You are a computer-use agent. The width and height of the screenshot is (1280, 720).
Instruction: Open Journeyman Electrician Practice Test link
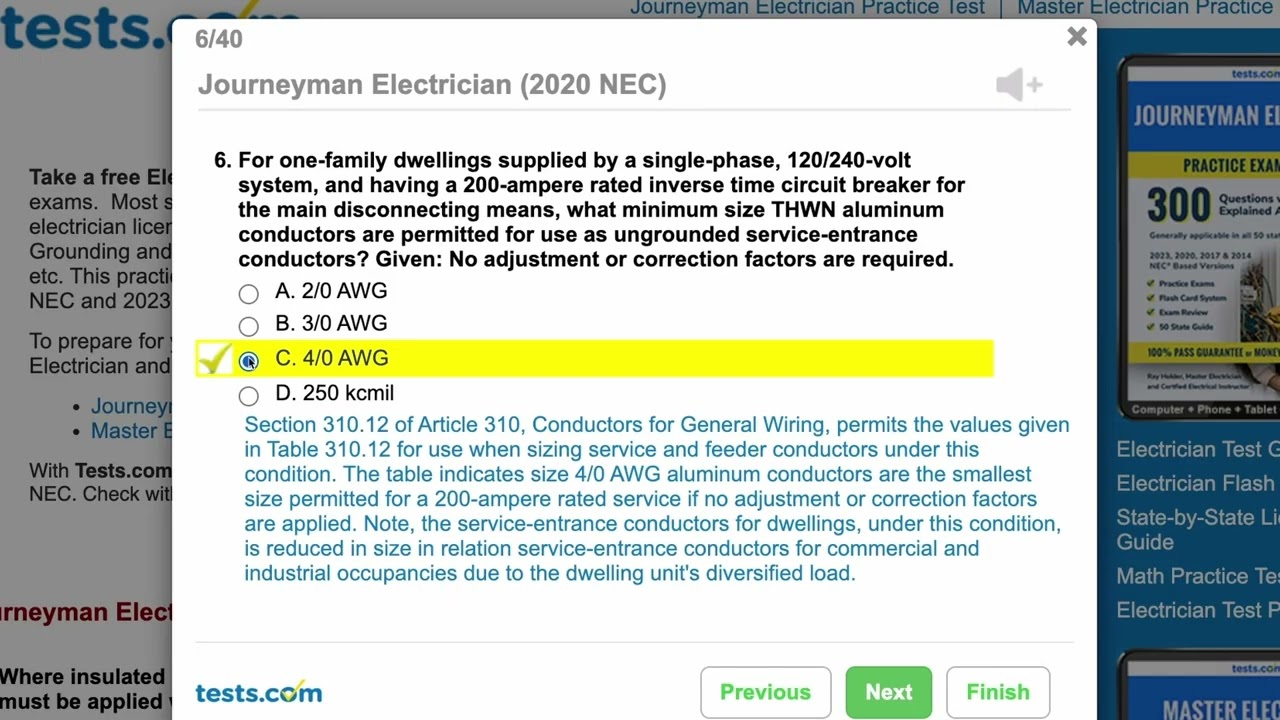(x=807, y=8)
